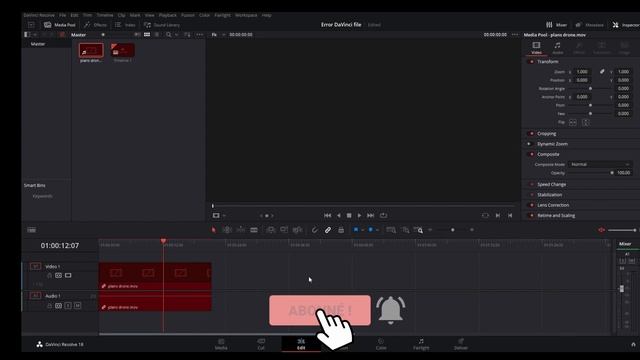
Task: Switch to the Fairlight page
Action: (x=421, y=344)
